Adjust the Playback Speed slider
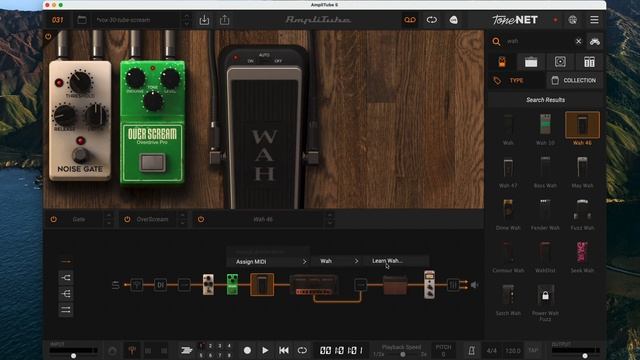This screenshot has height=360, width=640. point(402,355)
